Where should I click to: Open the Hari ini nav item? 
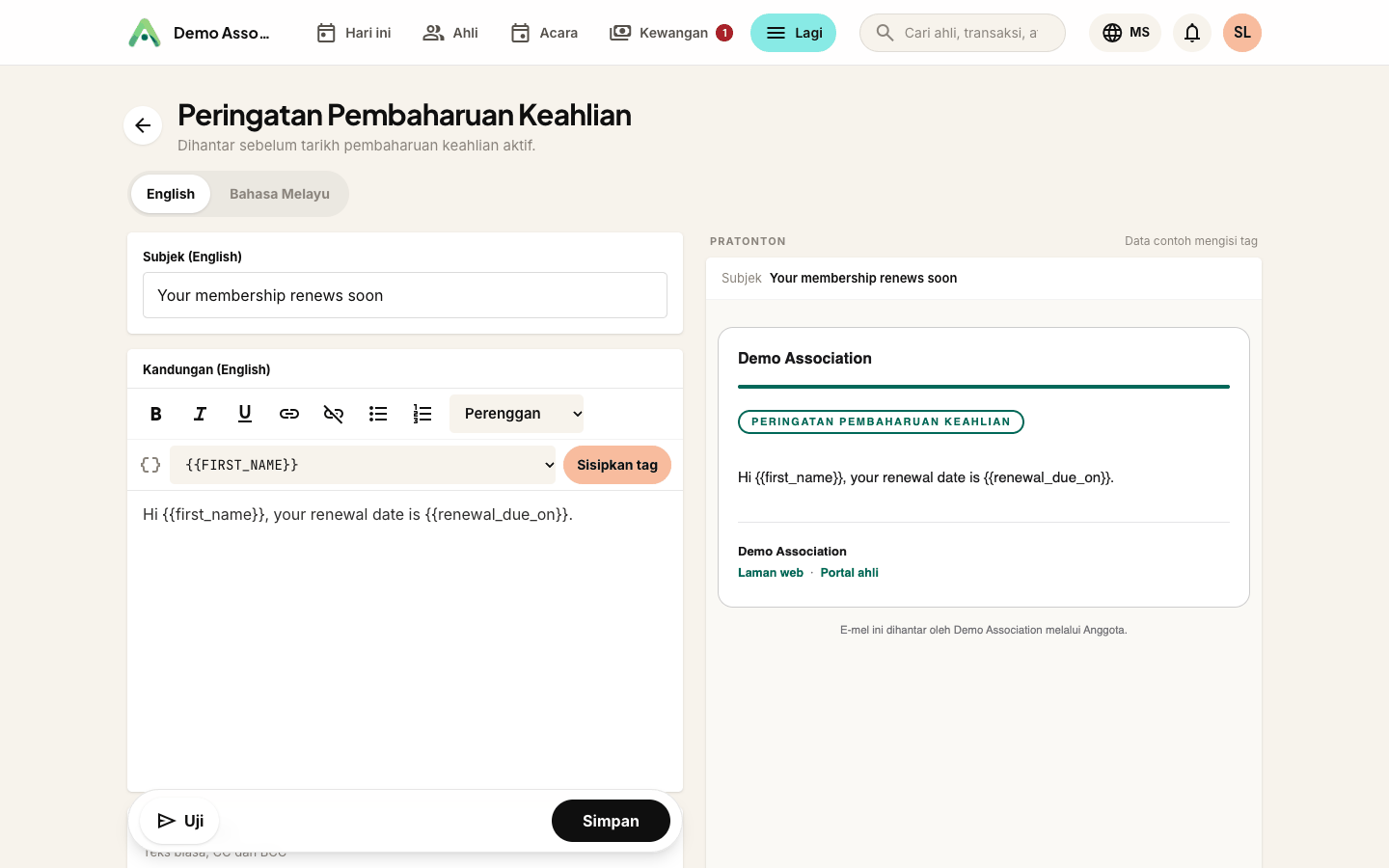(354, 33)
